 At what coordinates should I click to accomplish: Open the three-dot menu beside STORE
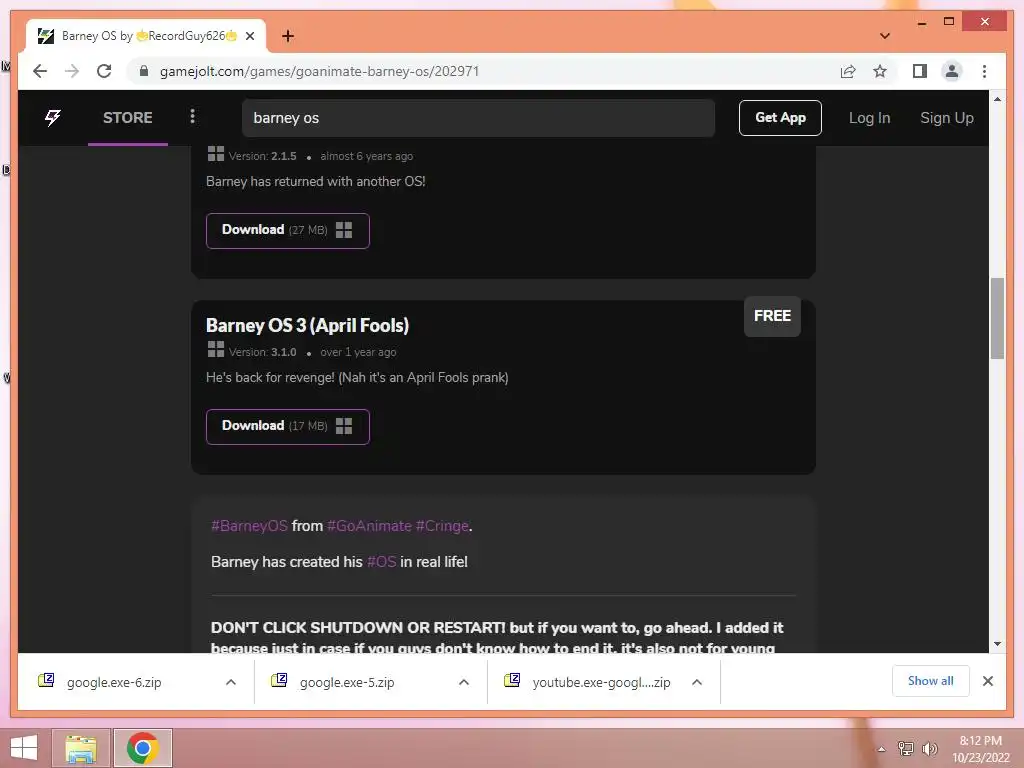192,116
